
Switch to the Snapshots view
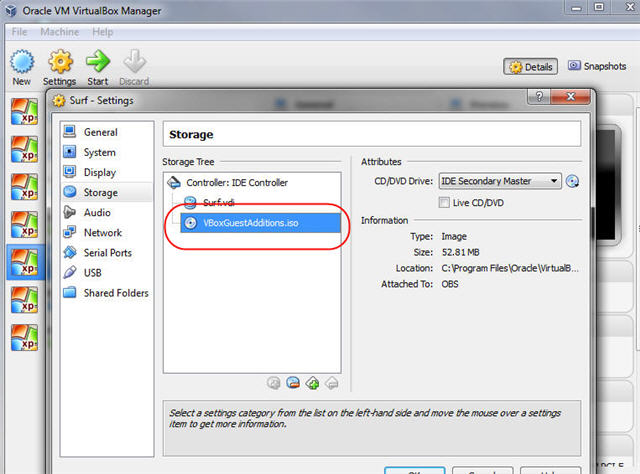pos(597,66)
